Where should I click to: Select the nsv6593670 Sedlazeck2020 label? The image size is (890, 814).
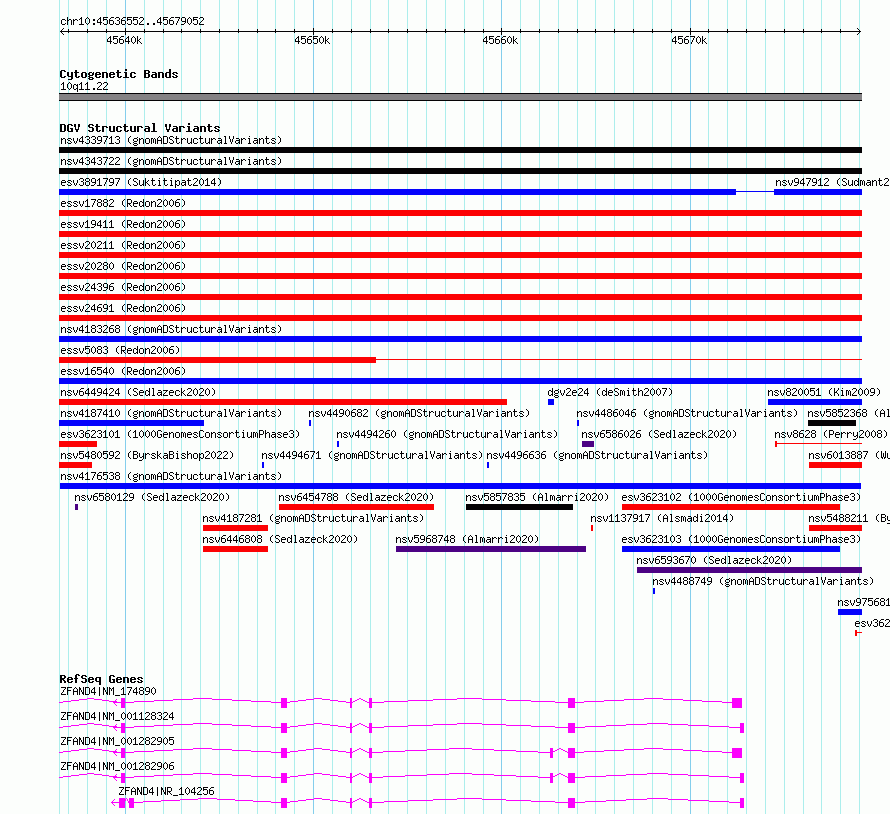coord(714,560)
